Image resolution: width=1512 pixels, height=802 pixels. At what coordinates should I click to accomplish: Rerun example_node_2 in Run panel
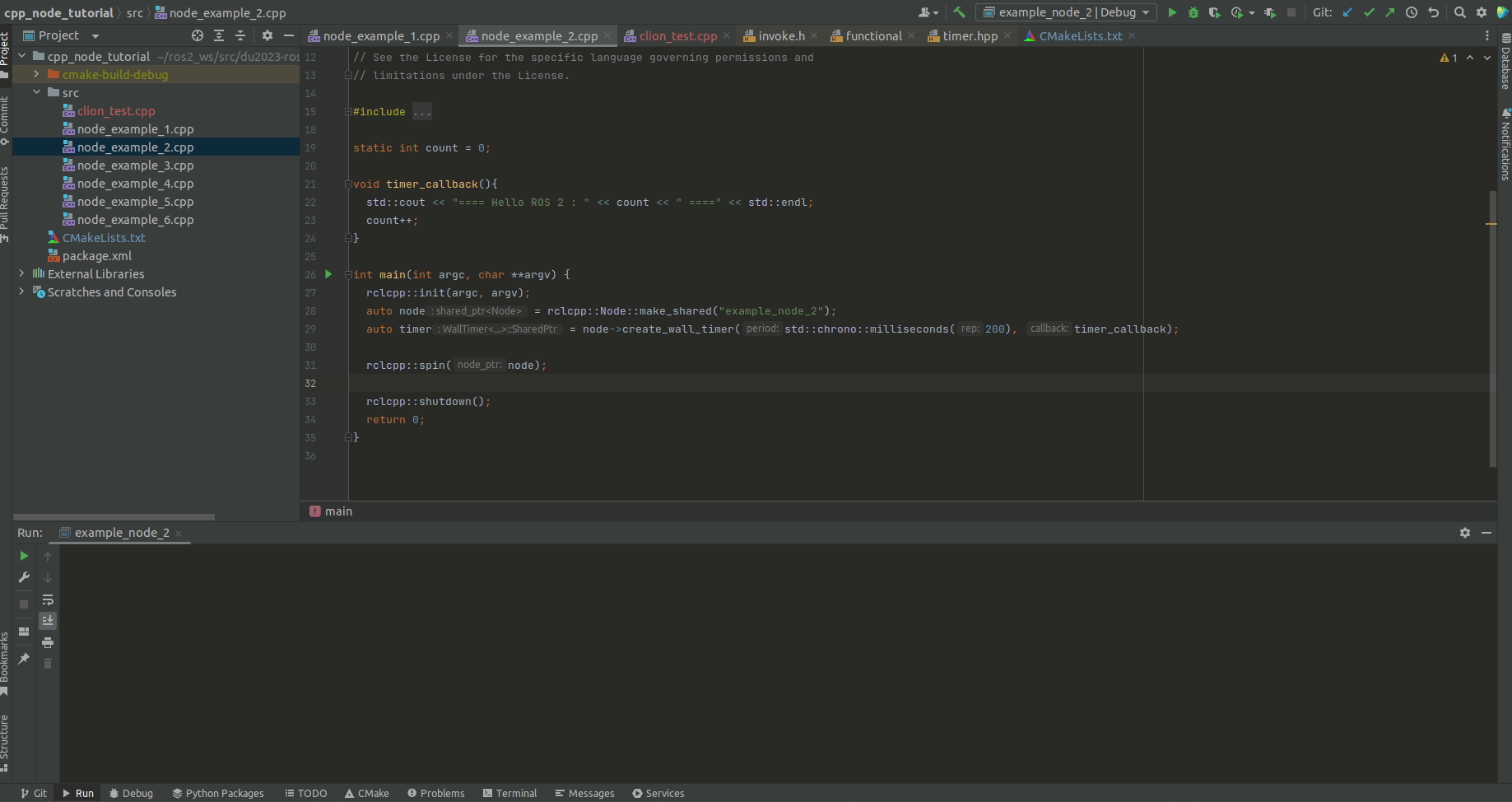pos(24,556)
